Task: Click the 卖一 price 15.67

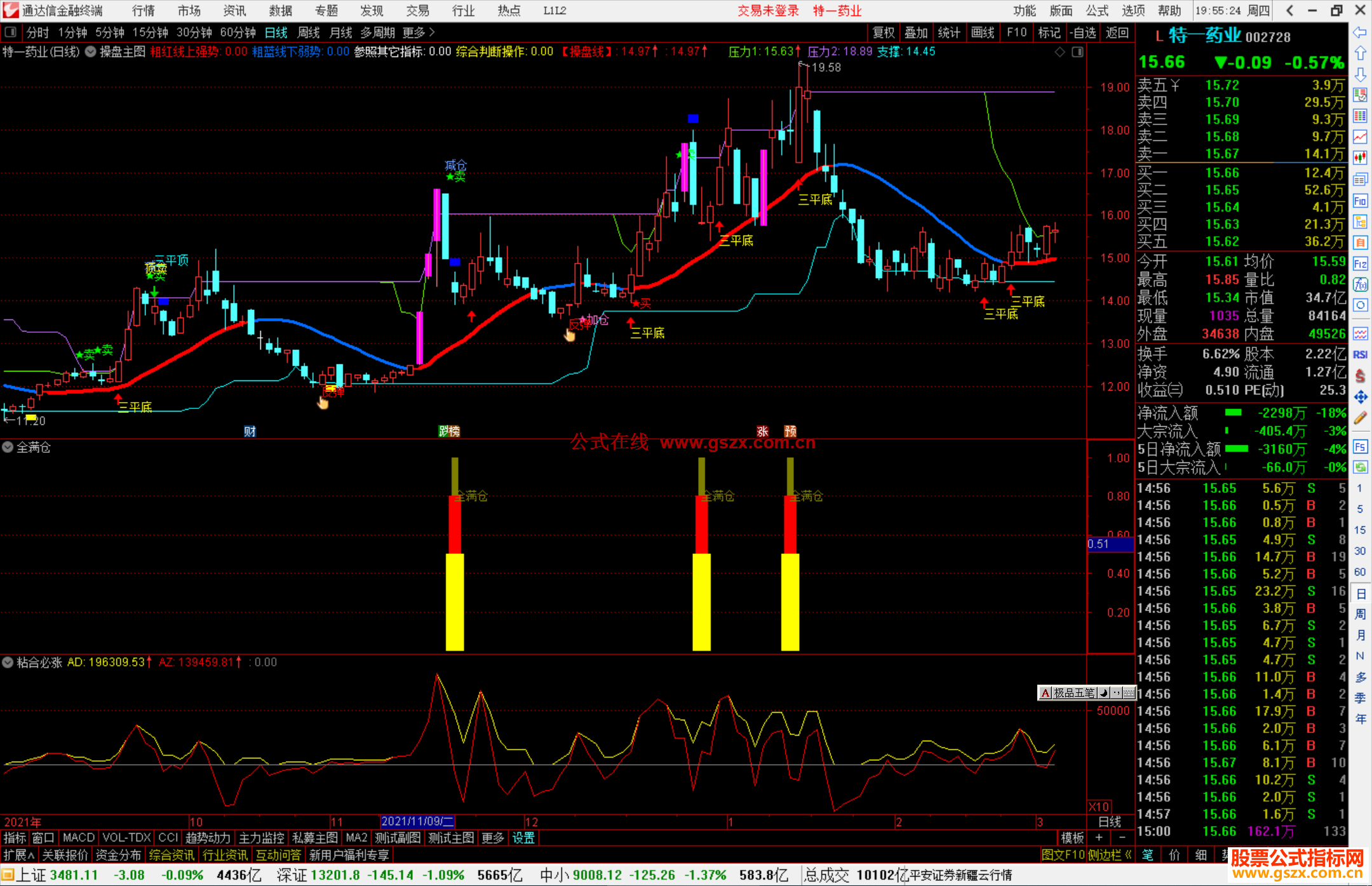Action: (1221, 153)
